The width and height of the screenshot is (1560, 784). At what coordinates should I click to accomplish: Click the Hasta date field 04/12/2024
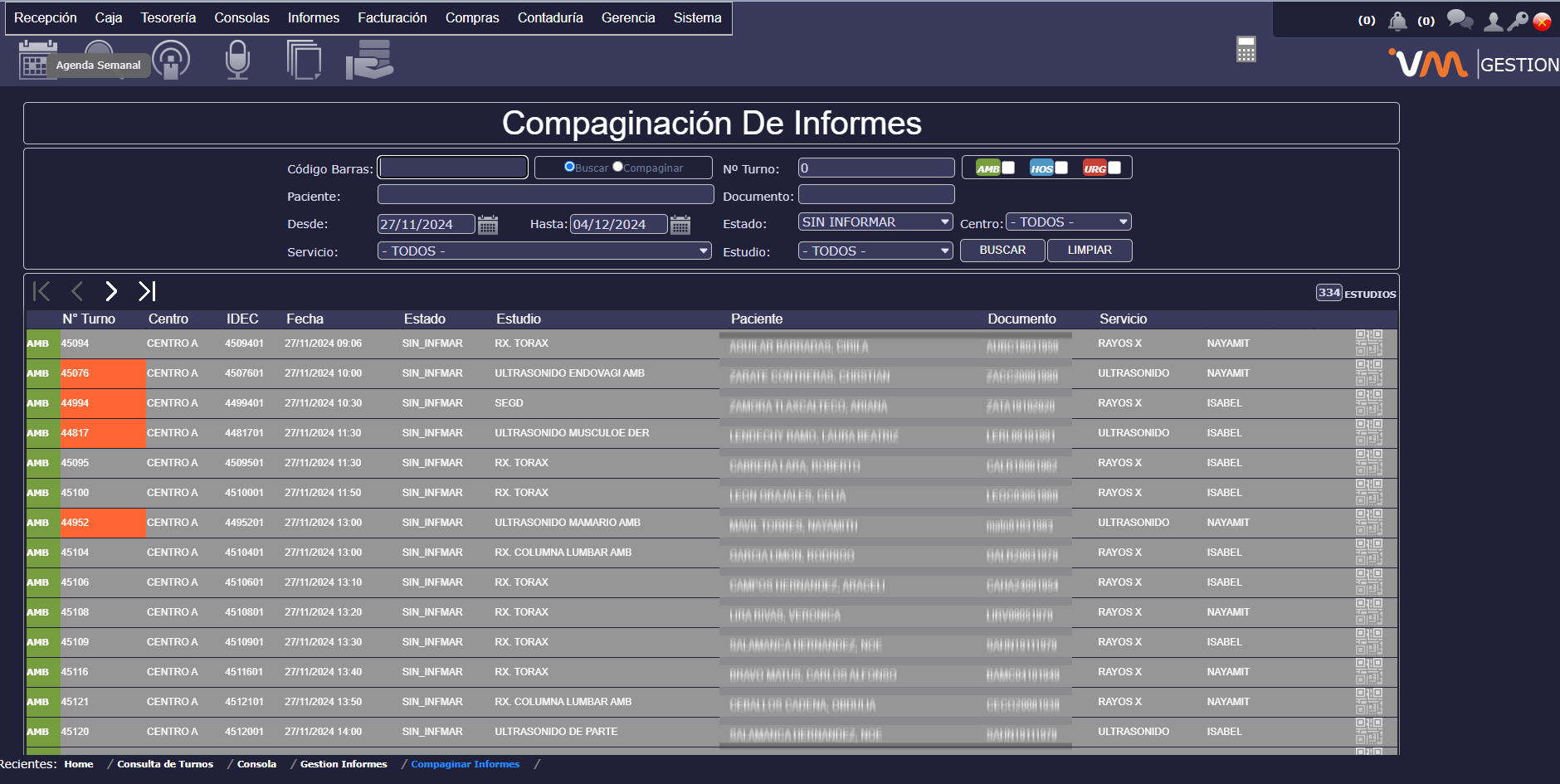[x=618, y=224]
